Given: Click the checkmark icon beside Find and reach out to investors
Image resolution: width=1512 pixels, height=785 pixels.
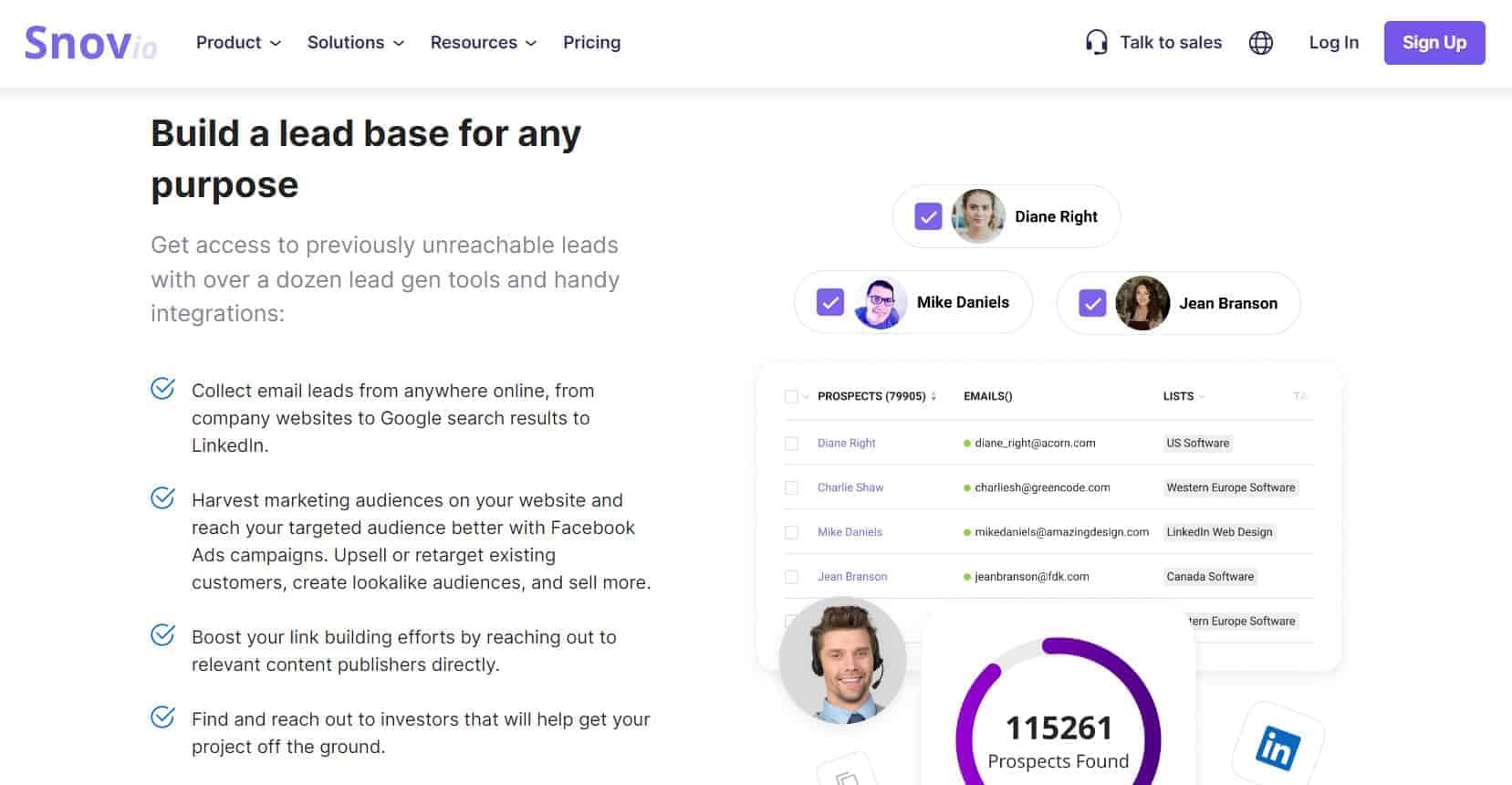Looking at the screenshot, I should click(162, 717).
